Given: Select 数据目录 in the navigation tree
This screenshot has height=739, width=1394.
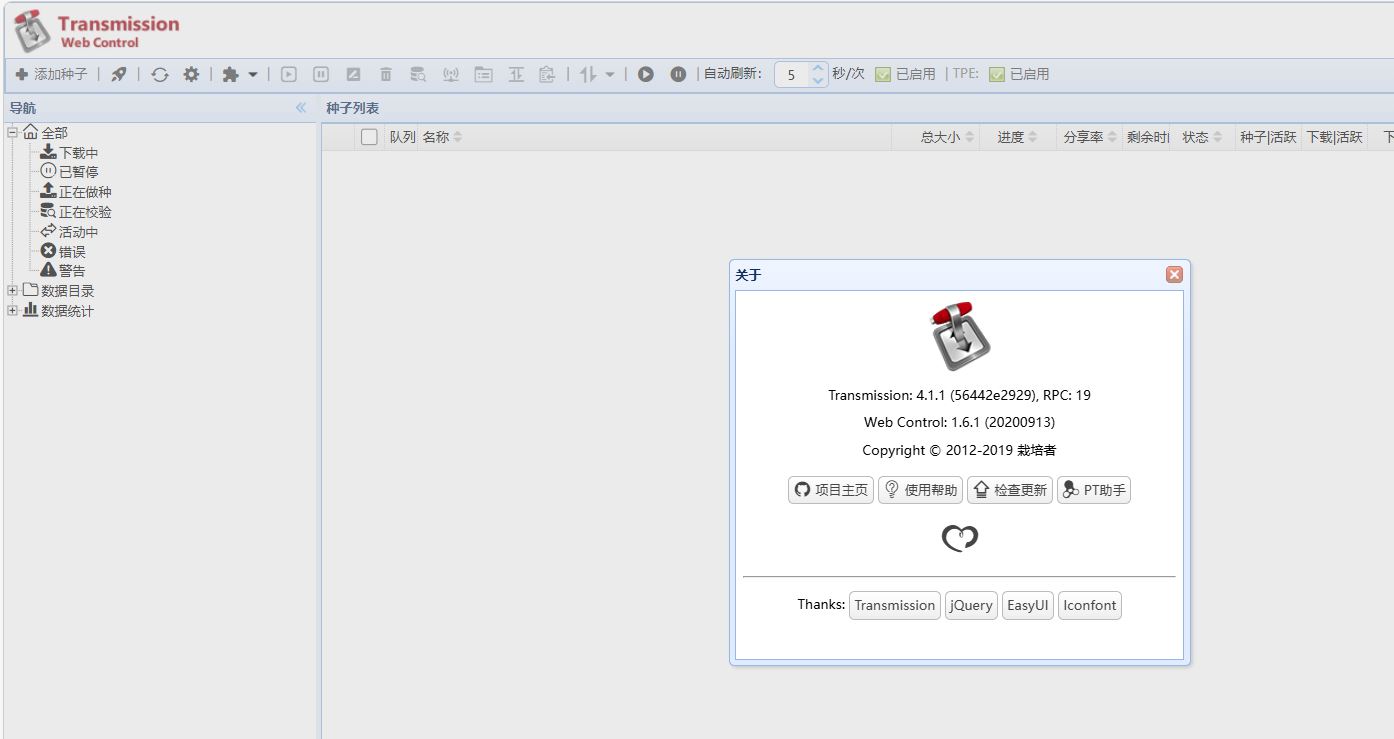Looking at the screenshot, I should [67, 291].
